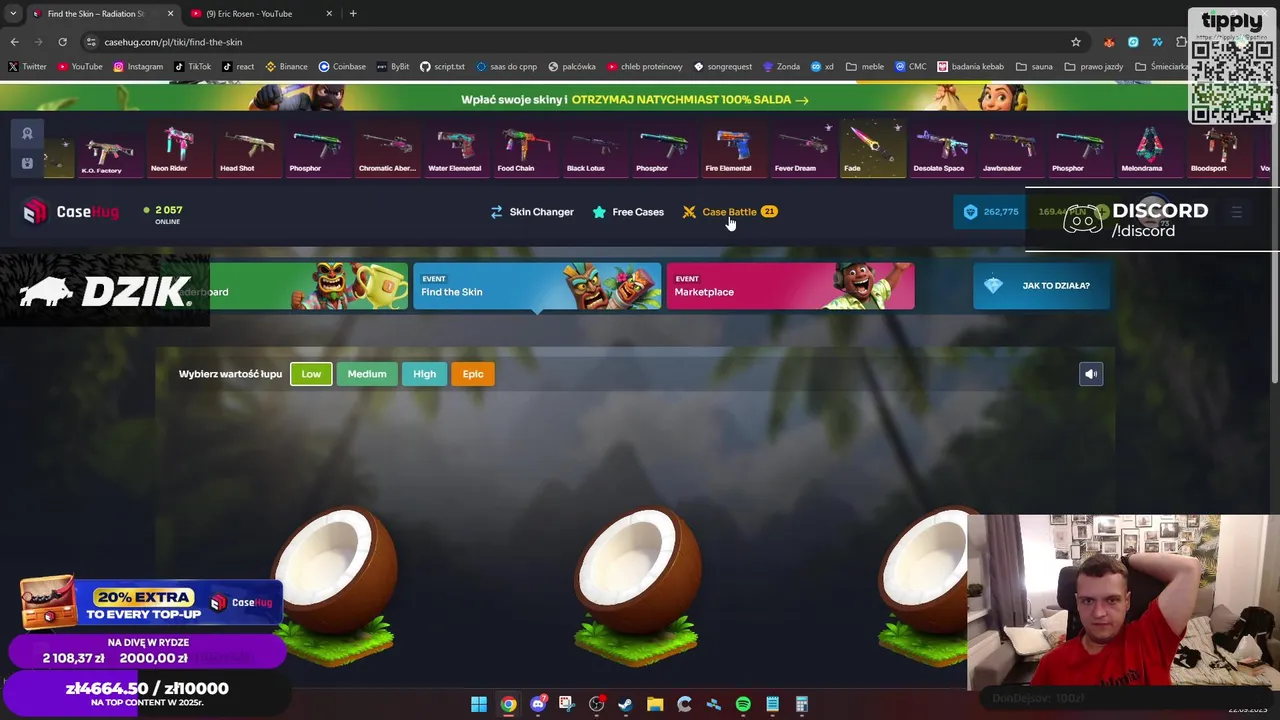1280x720 pixels.
Task: Select Medium loot value
Action: point(367,374)
